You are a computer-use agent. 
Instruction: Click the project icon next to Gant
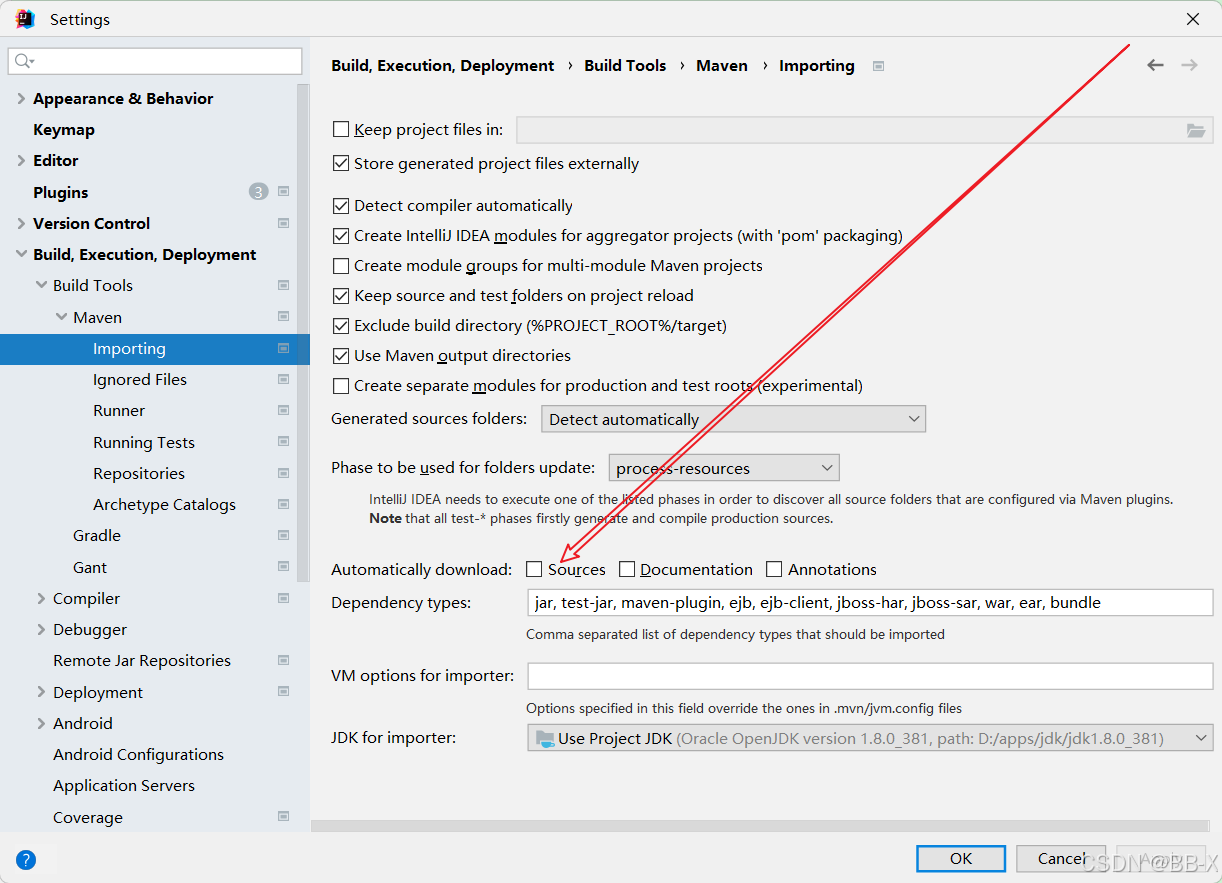coord(284,567)
